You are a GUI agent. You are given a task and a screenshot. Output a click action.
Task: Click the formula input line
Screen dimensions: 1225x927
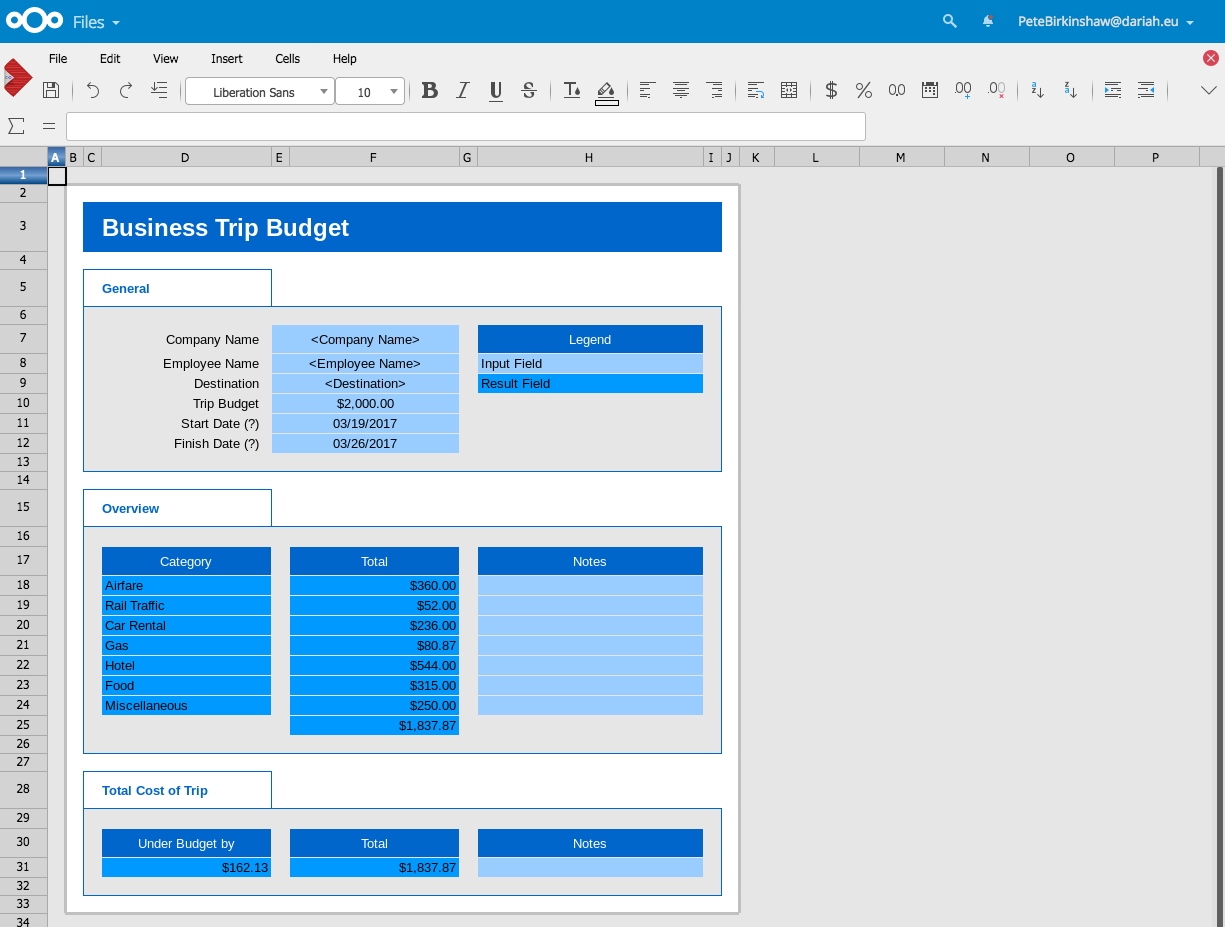pos(466,126)
